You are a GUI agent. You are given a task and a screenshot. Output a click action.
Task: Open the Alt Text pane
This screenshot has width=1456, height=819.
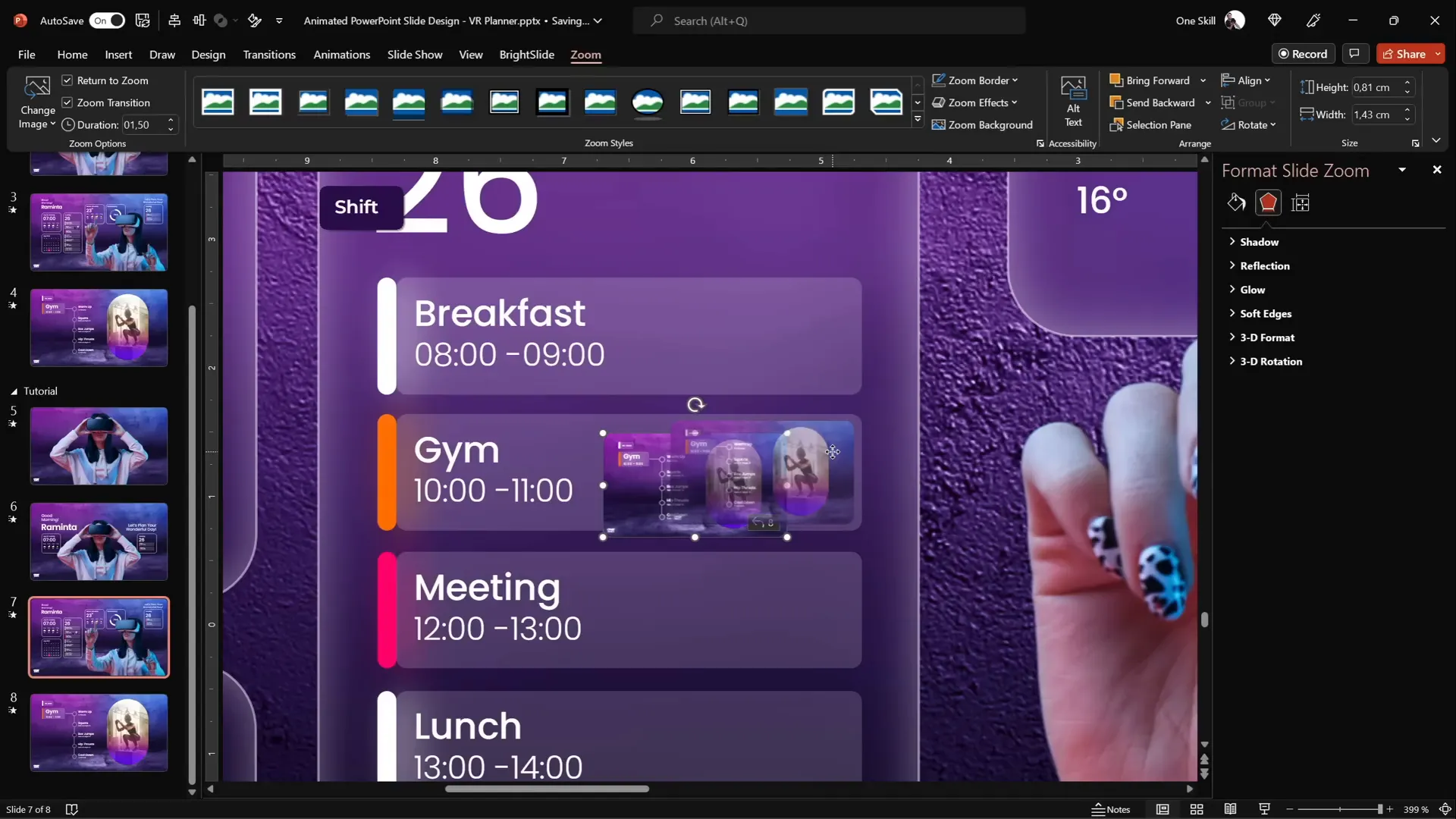1073,102
